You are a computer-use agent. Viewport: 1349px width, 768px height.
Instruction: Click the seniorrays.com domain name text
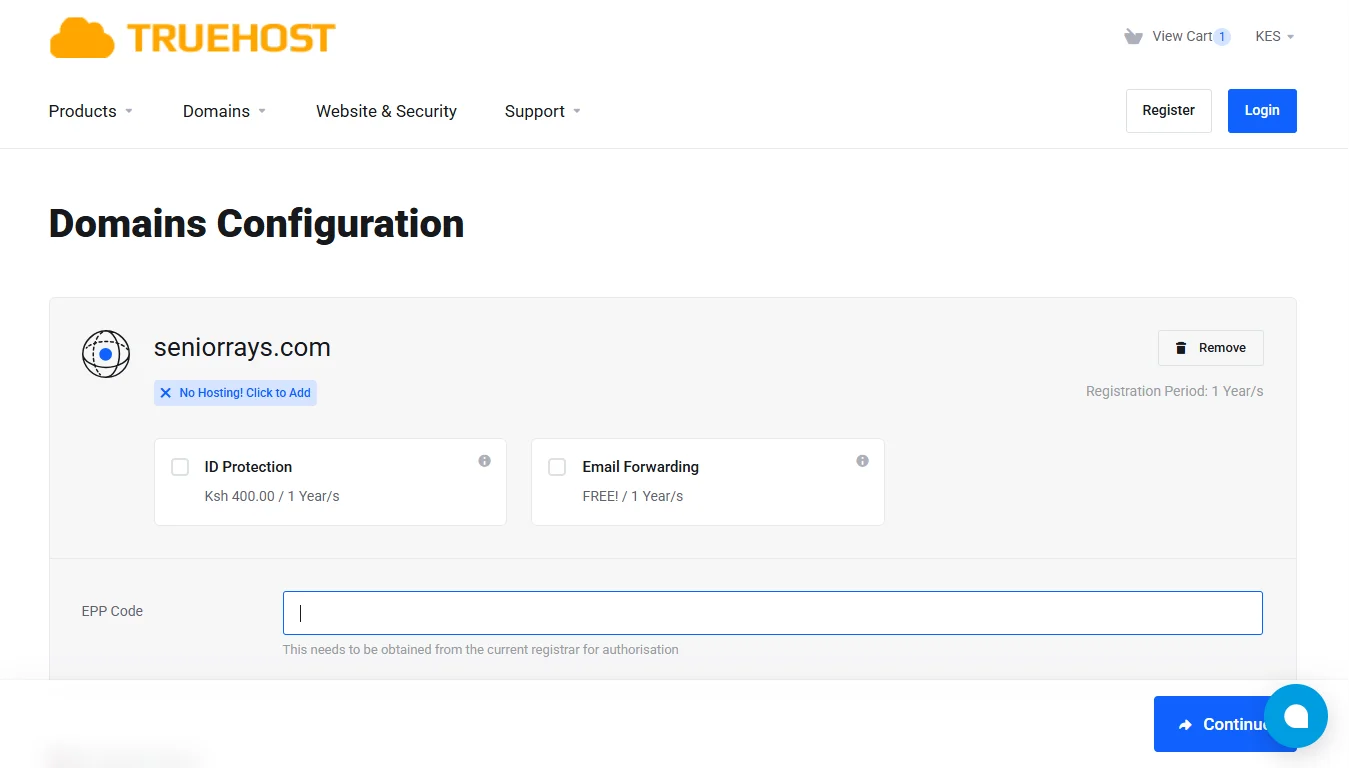coord(242,347)
